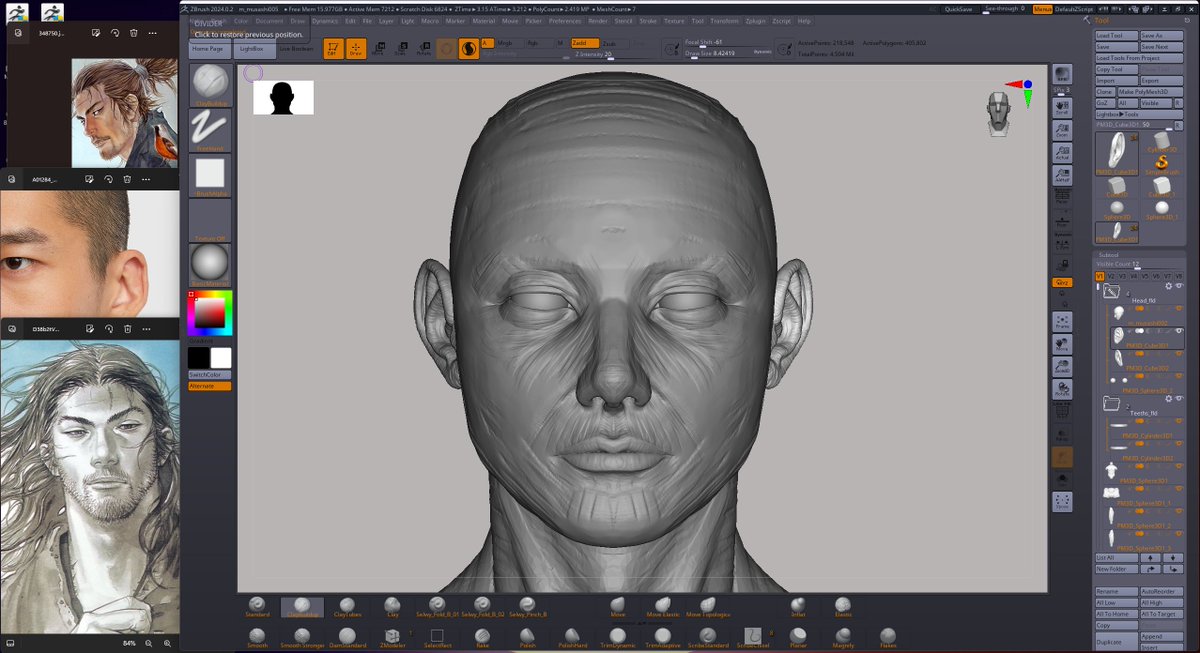Screen dimensions: 1200x653
Task: Adjust the Z Intensity slider
Action: 616,54
